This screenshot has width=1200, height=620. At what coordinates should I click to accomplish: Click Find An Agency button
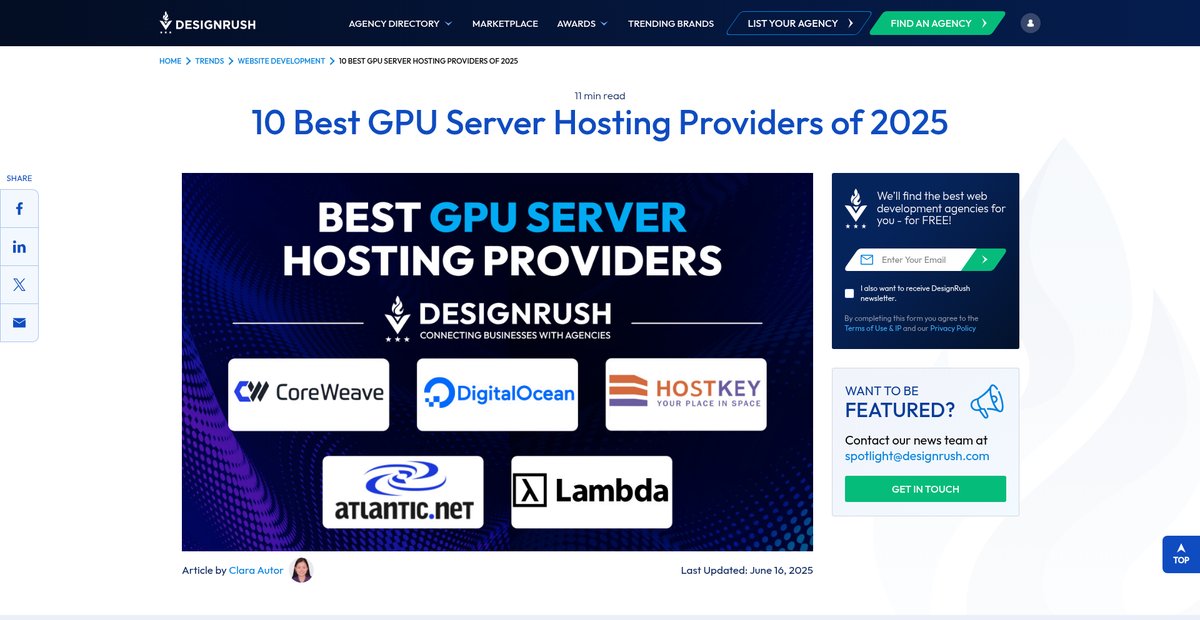[938, 23]
